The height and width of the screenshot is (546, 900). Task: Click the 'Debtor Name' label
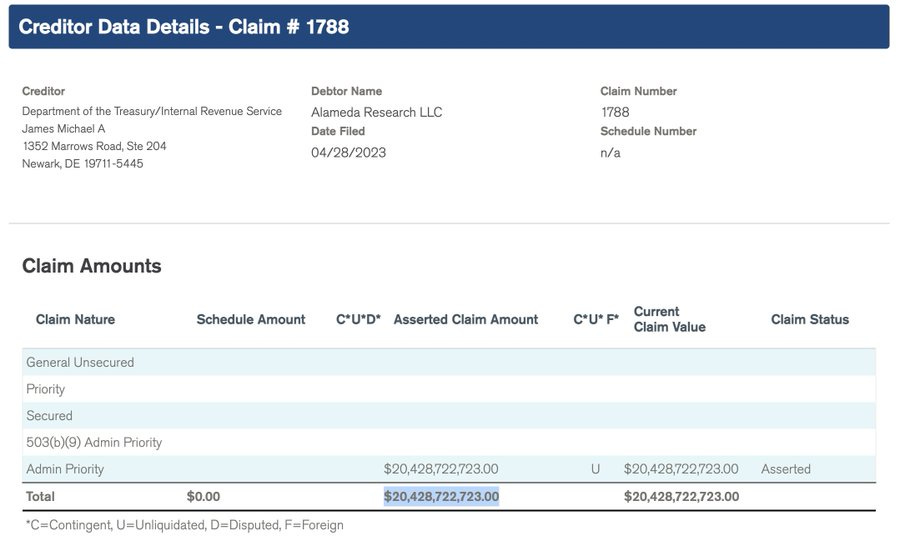(346, 91)
